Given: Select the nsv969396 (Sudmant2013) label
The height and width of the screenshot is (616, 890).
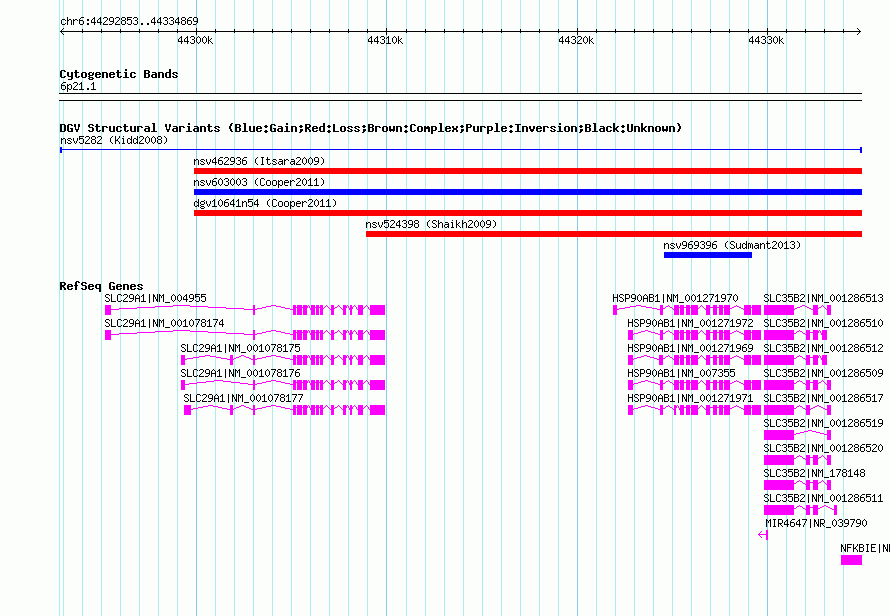Looking at the screenshot, I should coord(732,245).
